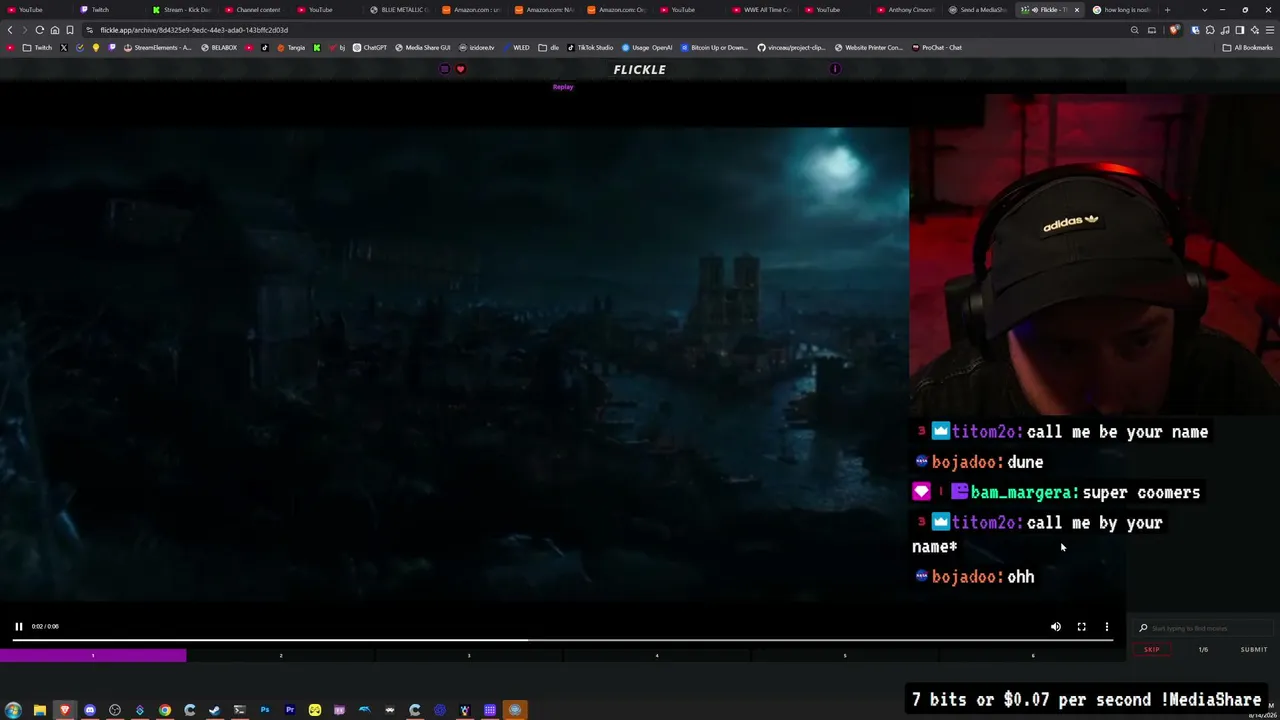Expand the All Bookmarks folder
This screenshot has width=1280, height=720.
click(x=1246, y=48)
